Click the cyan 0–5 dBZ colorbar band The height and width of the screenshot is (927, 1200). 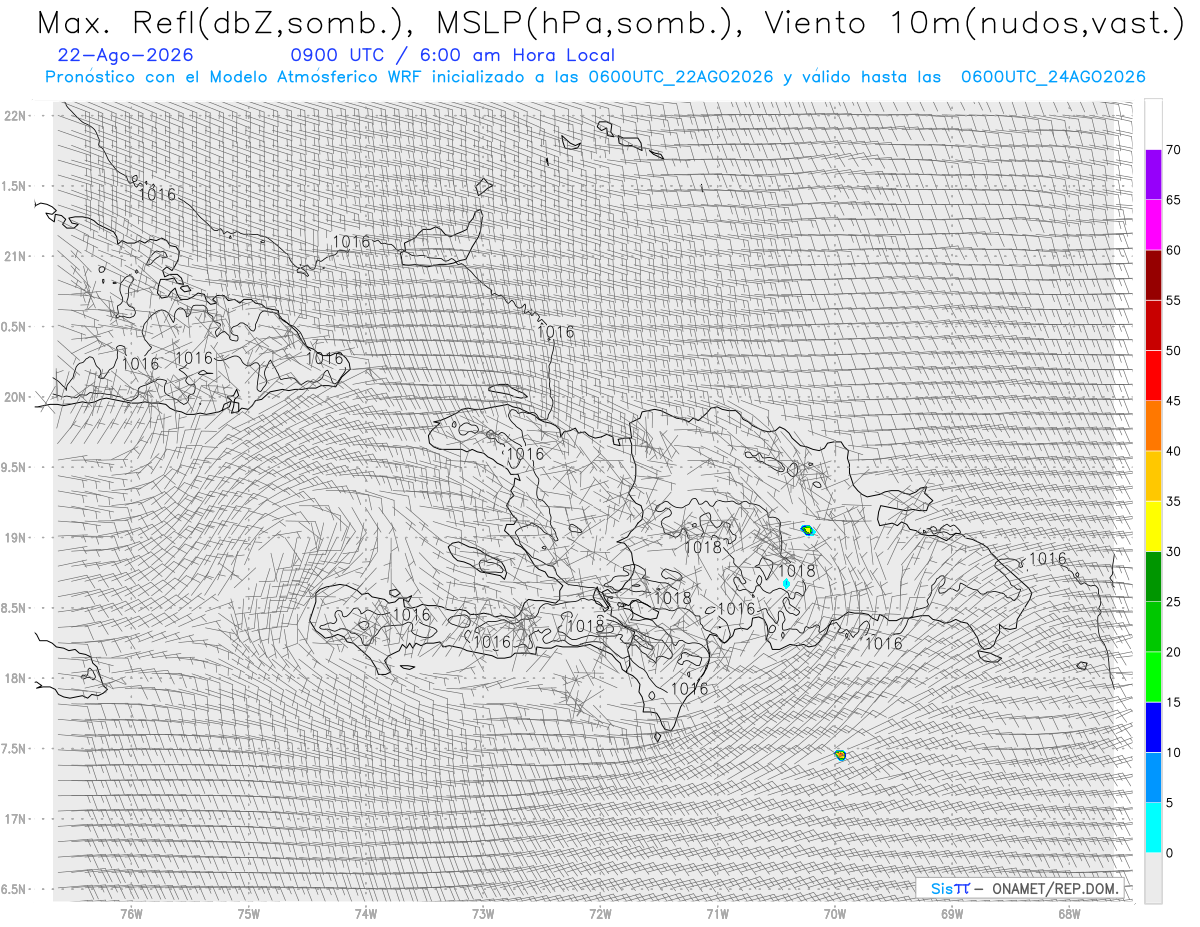1153,827
